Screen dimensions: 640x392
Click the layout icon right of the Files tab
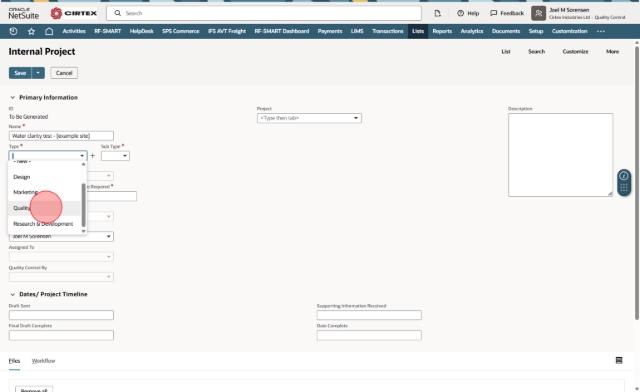click(x=619, y=360)
